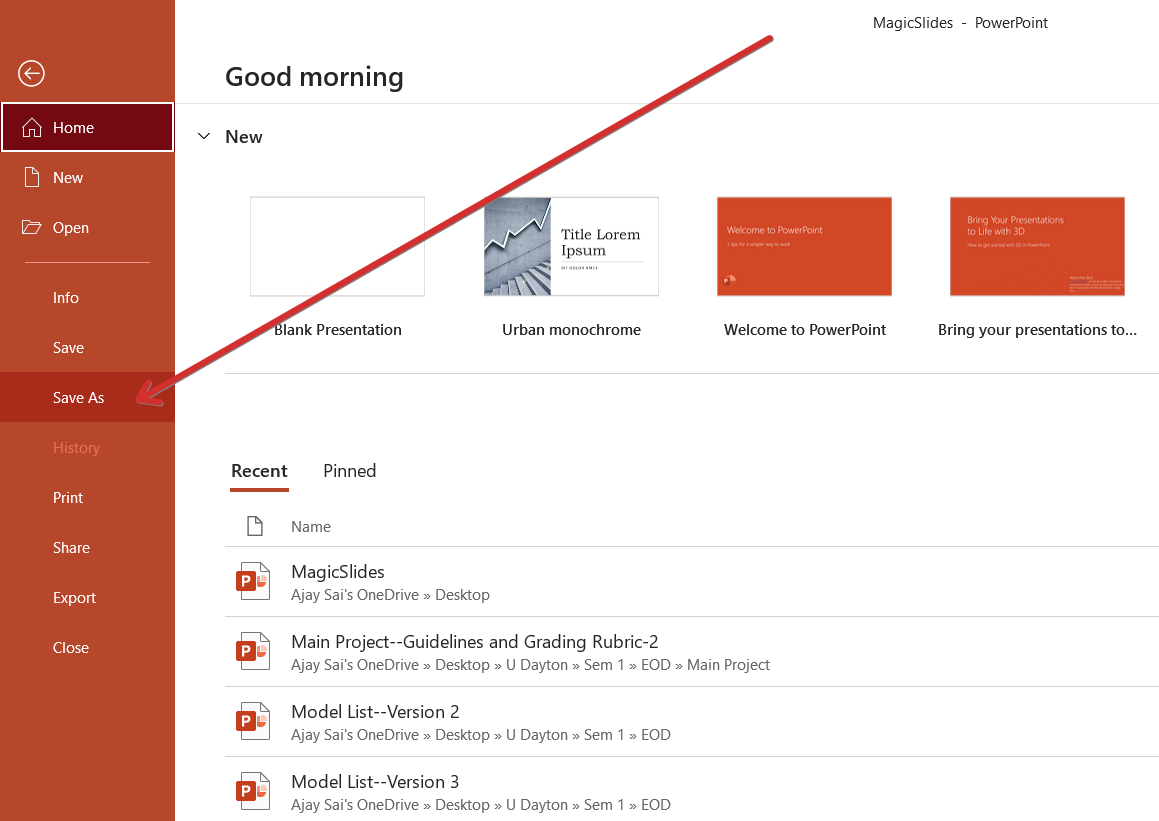Image resolution: width=1159 pixels, height=821 pixels.
Task: Pick the Urban monochrome template
Action: pyautogui.click(x=571, y=247)
